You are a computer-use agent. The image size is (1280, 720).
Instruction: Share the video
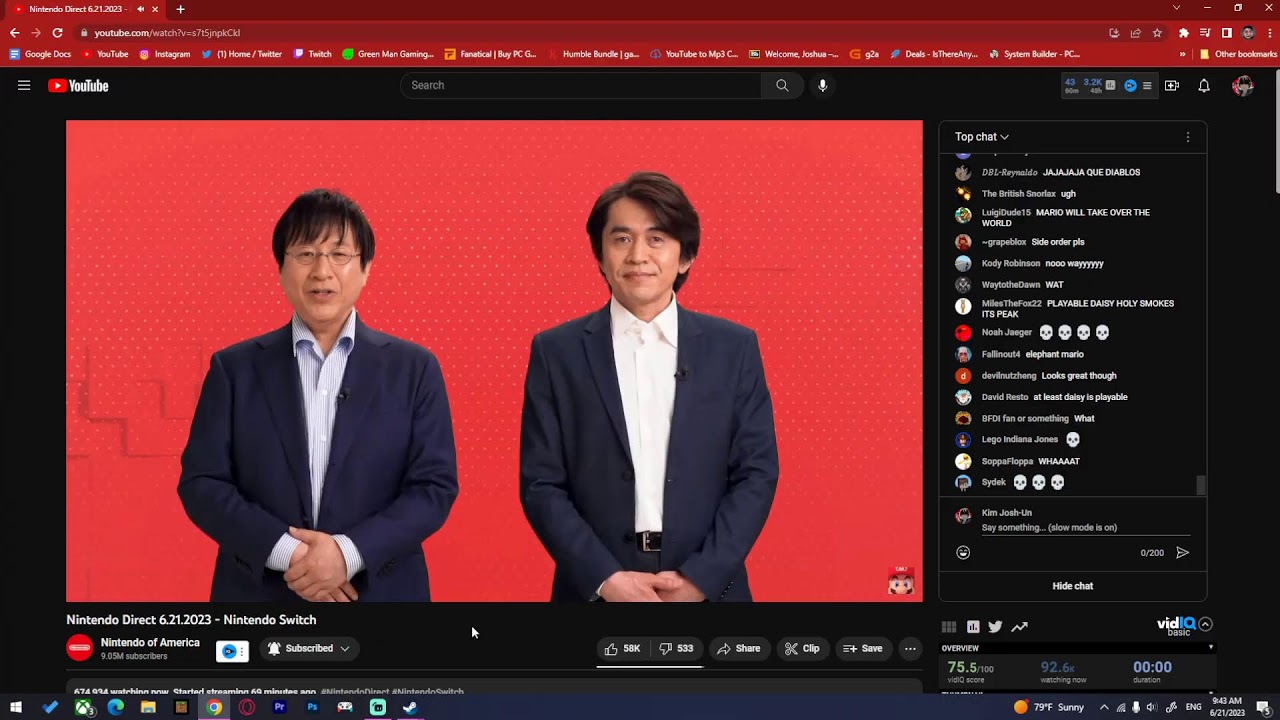(x=739, y=649)
